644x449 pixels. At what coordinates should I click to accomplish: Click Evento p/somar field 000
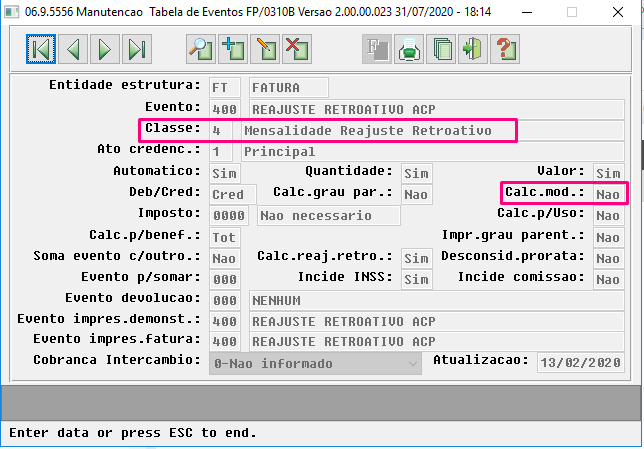(x=225, y=280)
